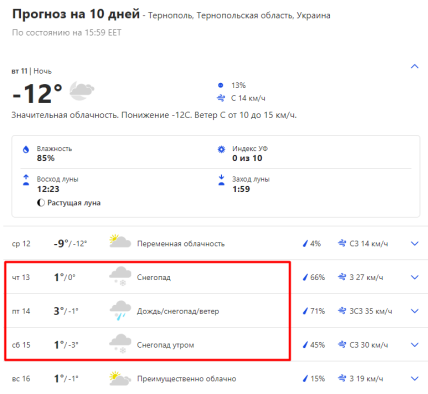Click the rain-snow cloud icon for пт 14
Viewport: 428px width, 394px height.
(x=120, y=310)
